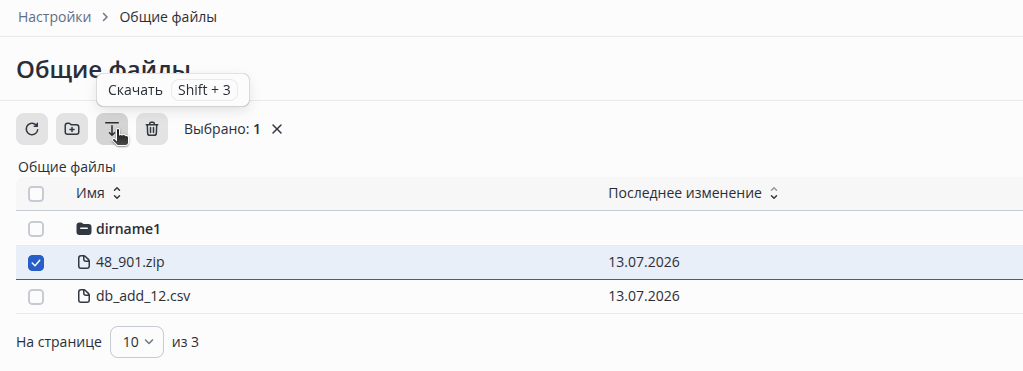The height and width of the screenshot is (371, 1023).
Task: Open the per-page 10 dropdown
Action: tap(137, 342)
